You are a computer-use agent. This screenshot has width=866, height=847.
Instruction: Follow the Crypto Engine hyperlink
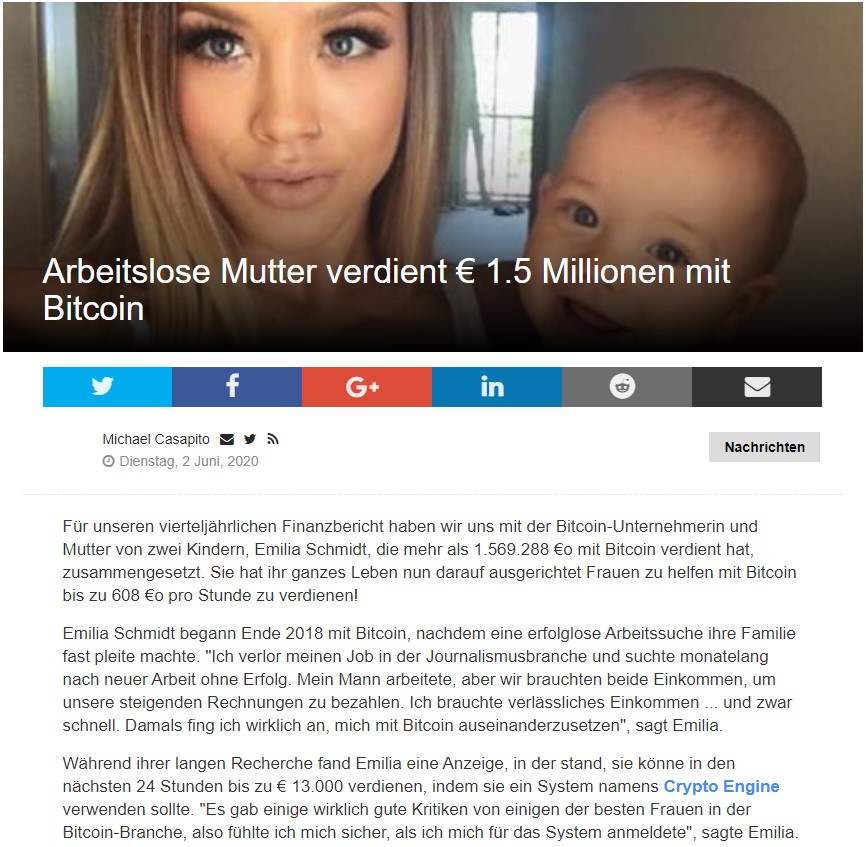click(x=721, y=786)
